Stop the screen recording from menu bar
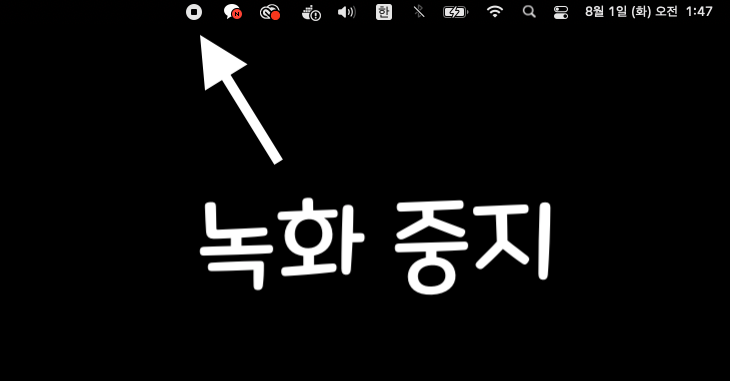The image size is (730, 381). [x=194, y=12]
